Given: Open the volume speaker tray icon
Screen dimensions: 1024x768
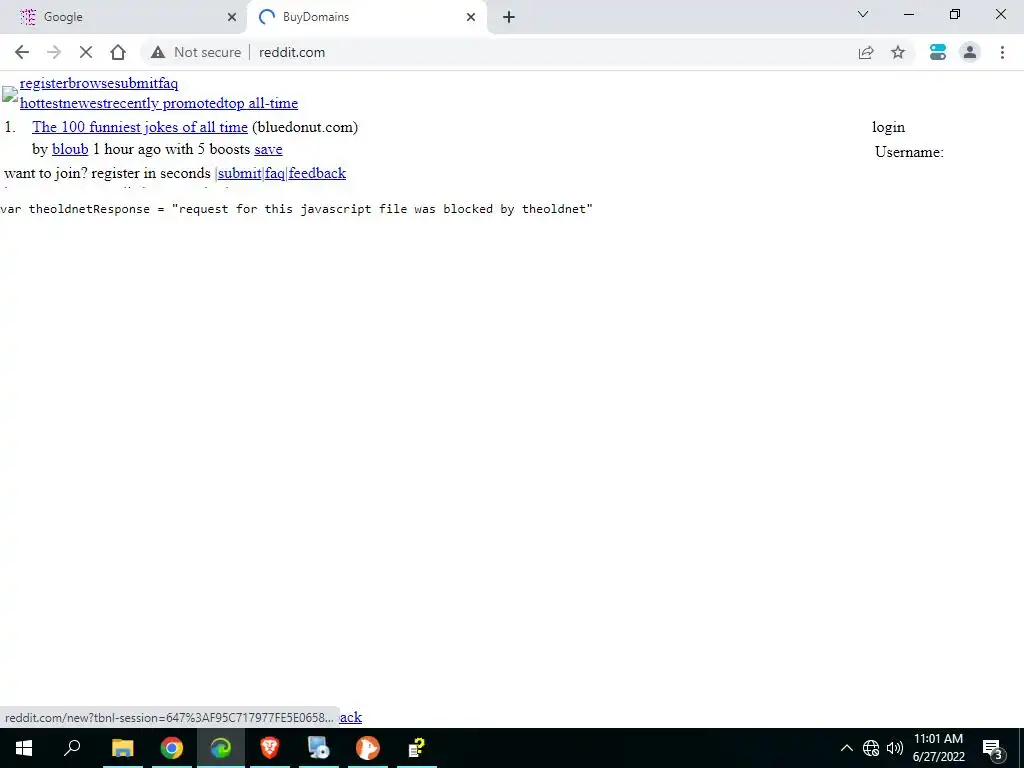Looking at the screenshot, I should (x=895, y=748).
